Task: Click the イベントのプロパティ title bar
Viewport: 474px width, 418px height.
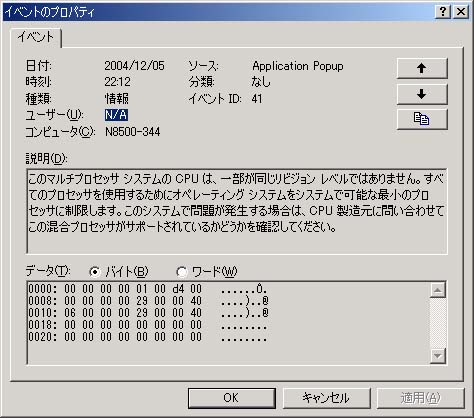Action: [217, 12]
